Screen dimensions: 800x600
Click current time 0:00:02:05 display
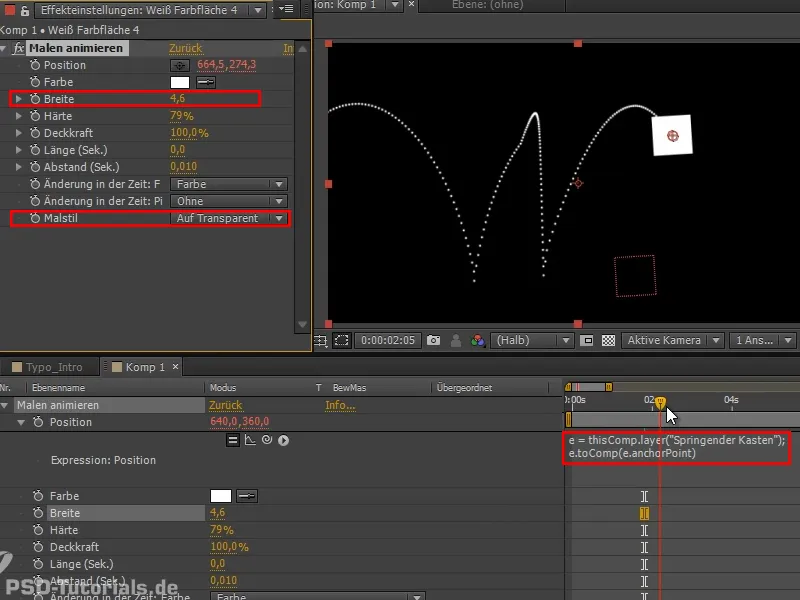point(388,340)
